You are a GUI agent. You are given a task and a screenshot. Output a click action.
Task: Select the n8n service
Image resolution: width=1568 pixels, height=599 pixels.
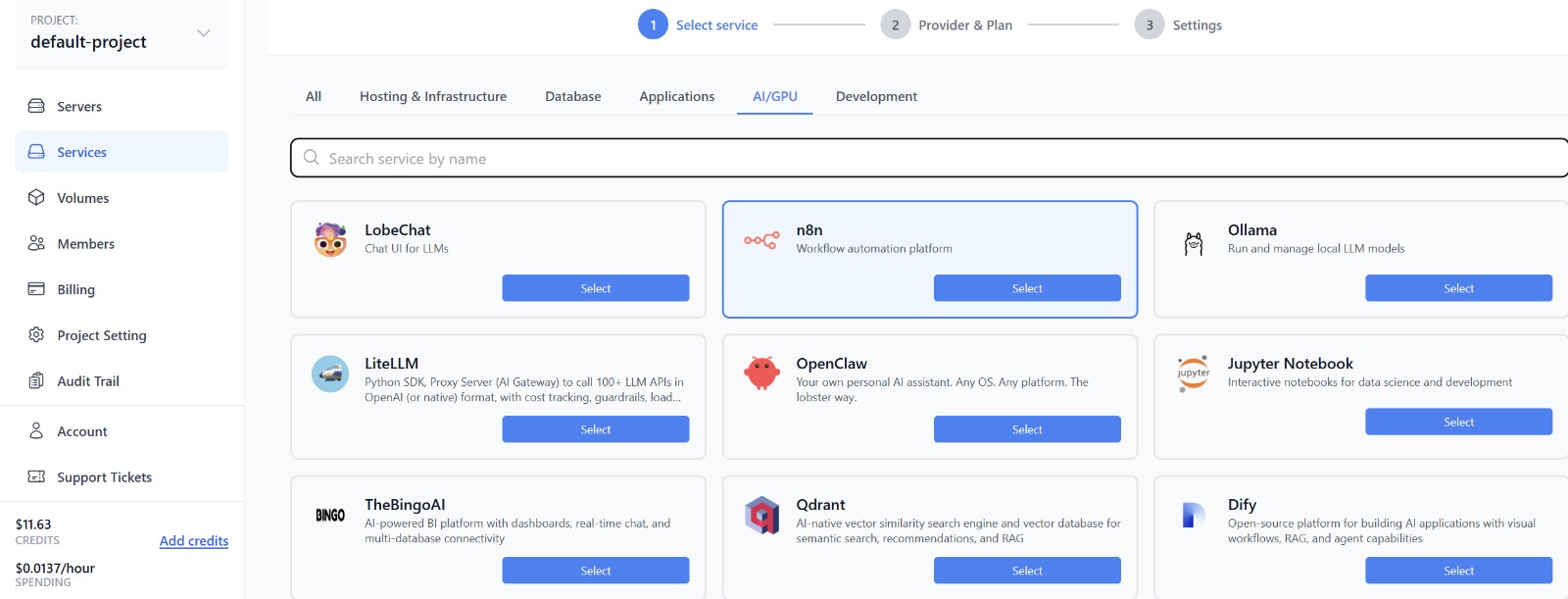point(1027,288)
